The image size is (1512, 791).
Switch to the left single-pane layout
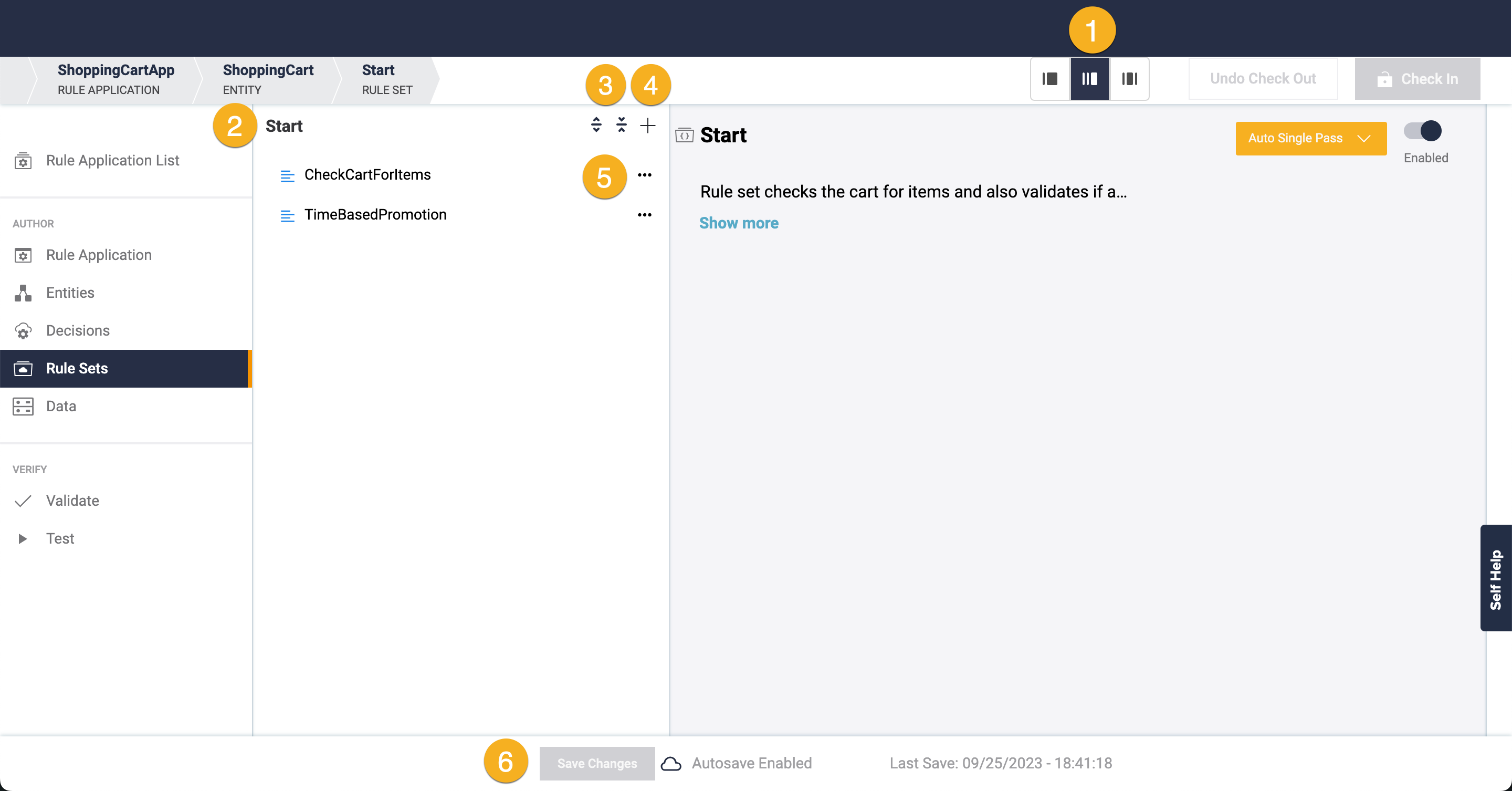pos(1050,79)
